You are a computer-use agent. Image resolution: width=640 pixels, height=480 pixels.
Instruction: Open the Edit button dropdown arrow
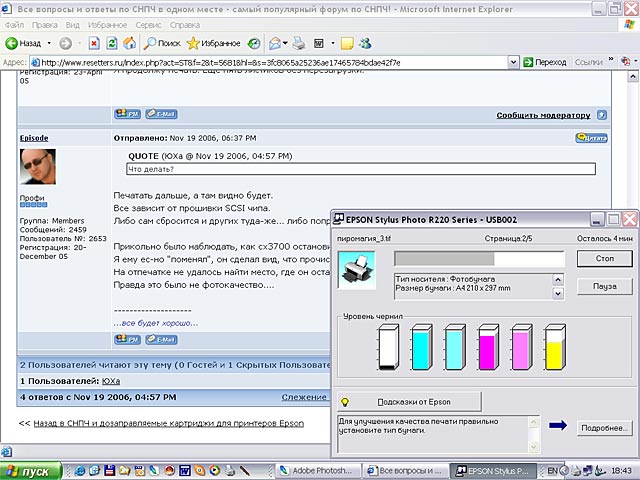333,43
